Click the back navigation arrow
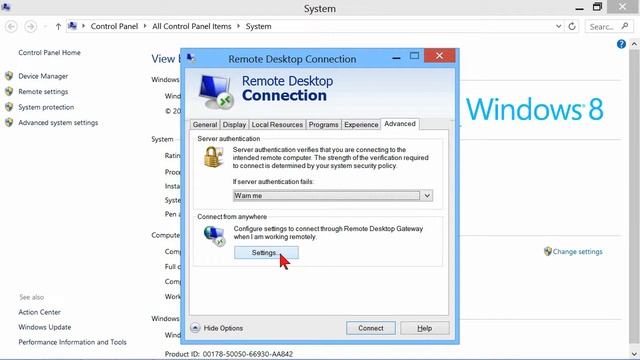 point(11,27)
